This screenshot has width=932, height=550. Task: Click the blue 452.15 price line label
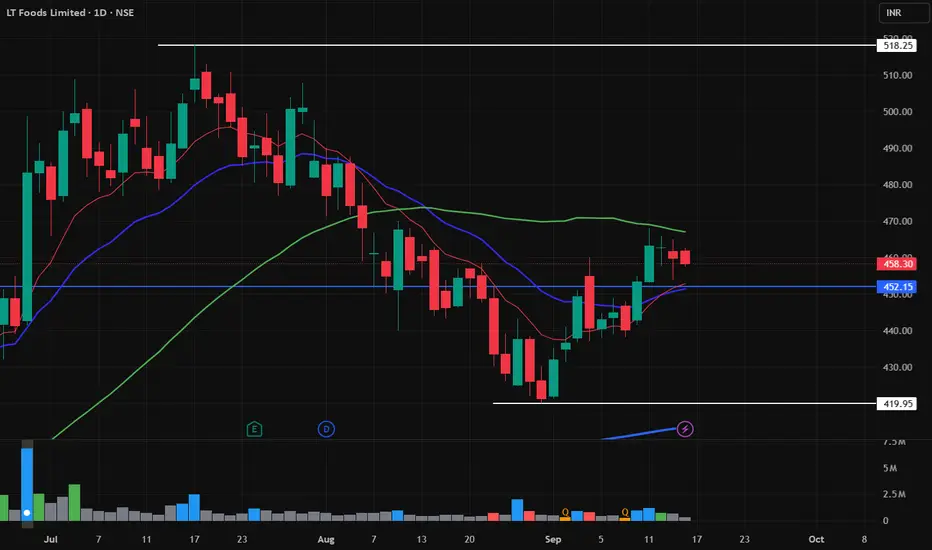896,287
